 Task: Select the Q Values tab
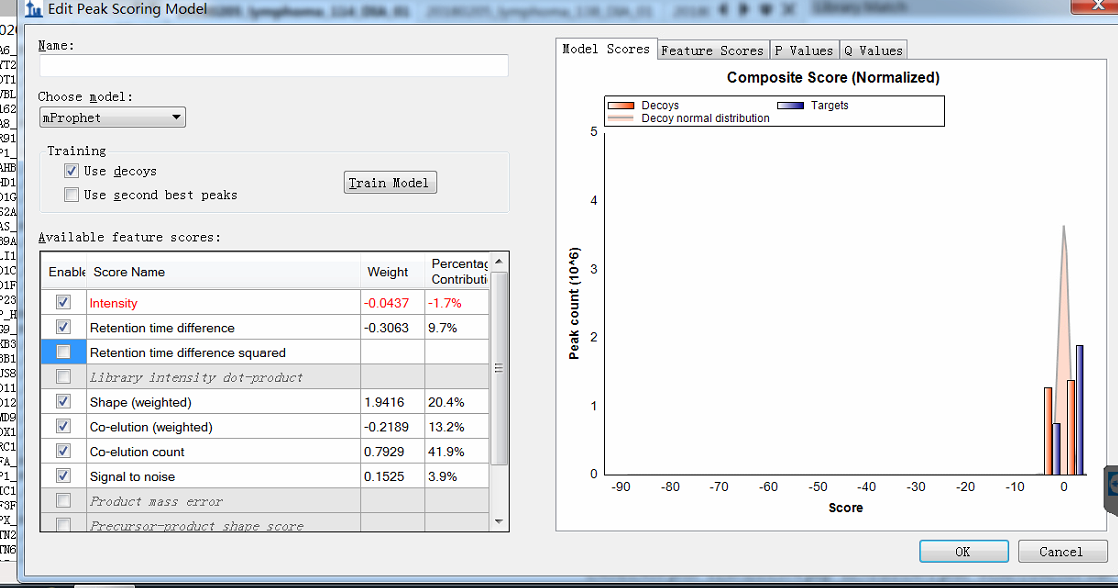pos(873,50)
